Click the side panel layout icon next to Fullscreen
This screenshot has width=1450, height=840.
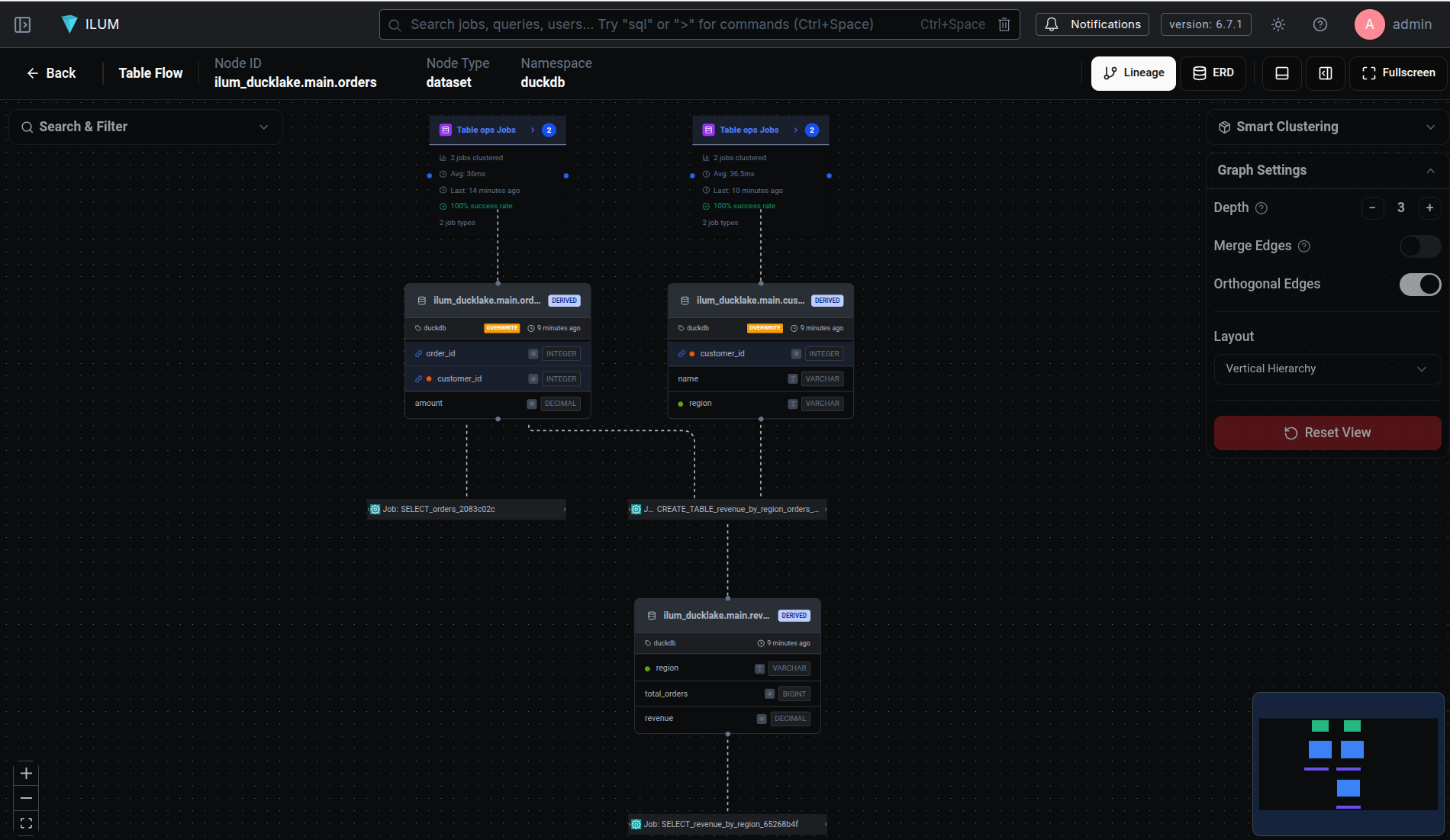coord(1325,73)
